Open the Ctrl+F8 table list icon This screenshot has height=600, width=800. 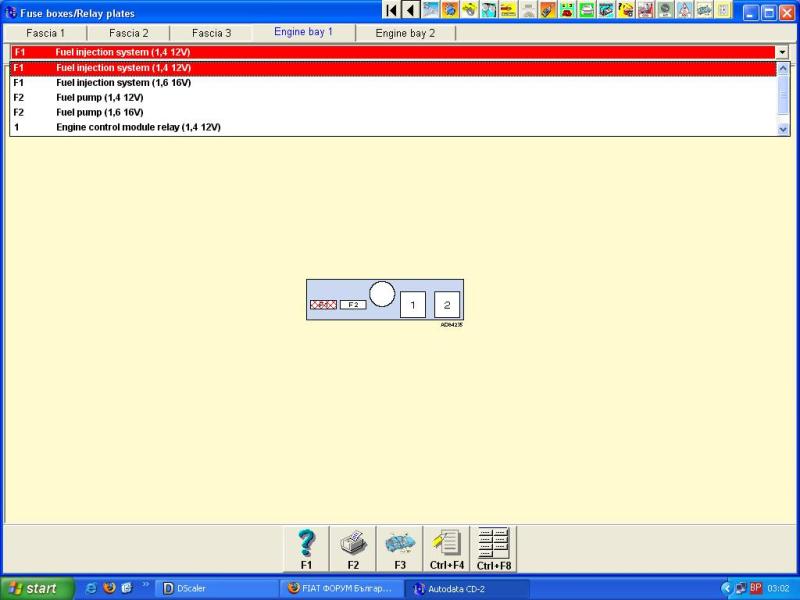click(x=493, y=549)
